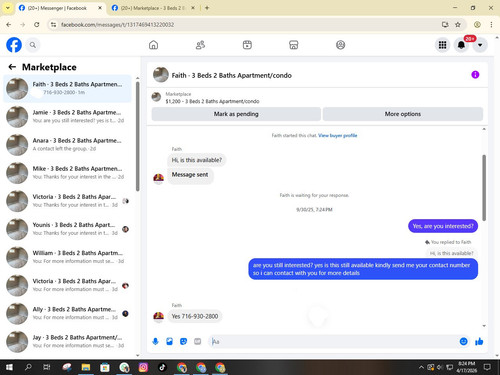
Task: Click the chat header title Faith - 3 Beds
Action: pos(231,75)
